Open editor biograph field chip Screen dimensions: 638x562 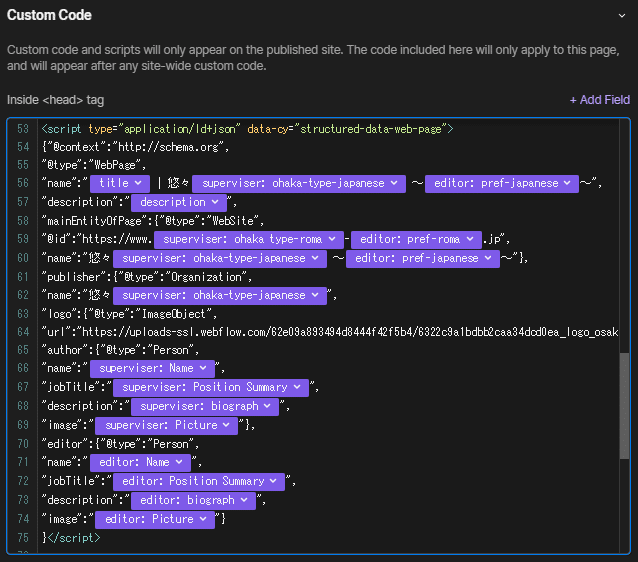(x=193, y=501)
